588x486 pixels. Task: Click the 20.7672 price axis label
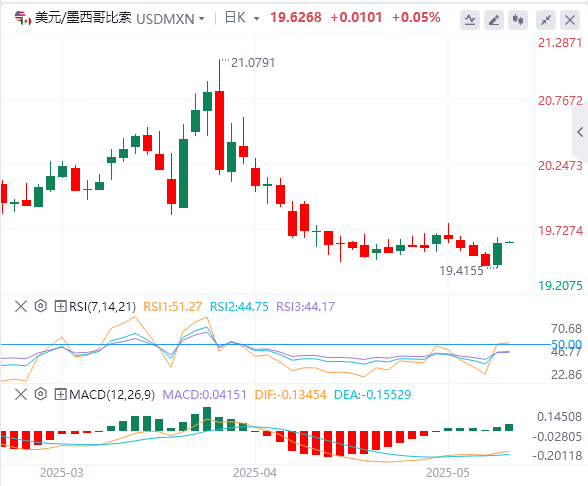click(x=560, y=100)
